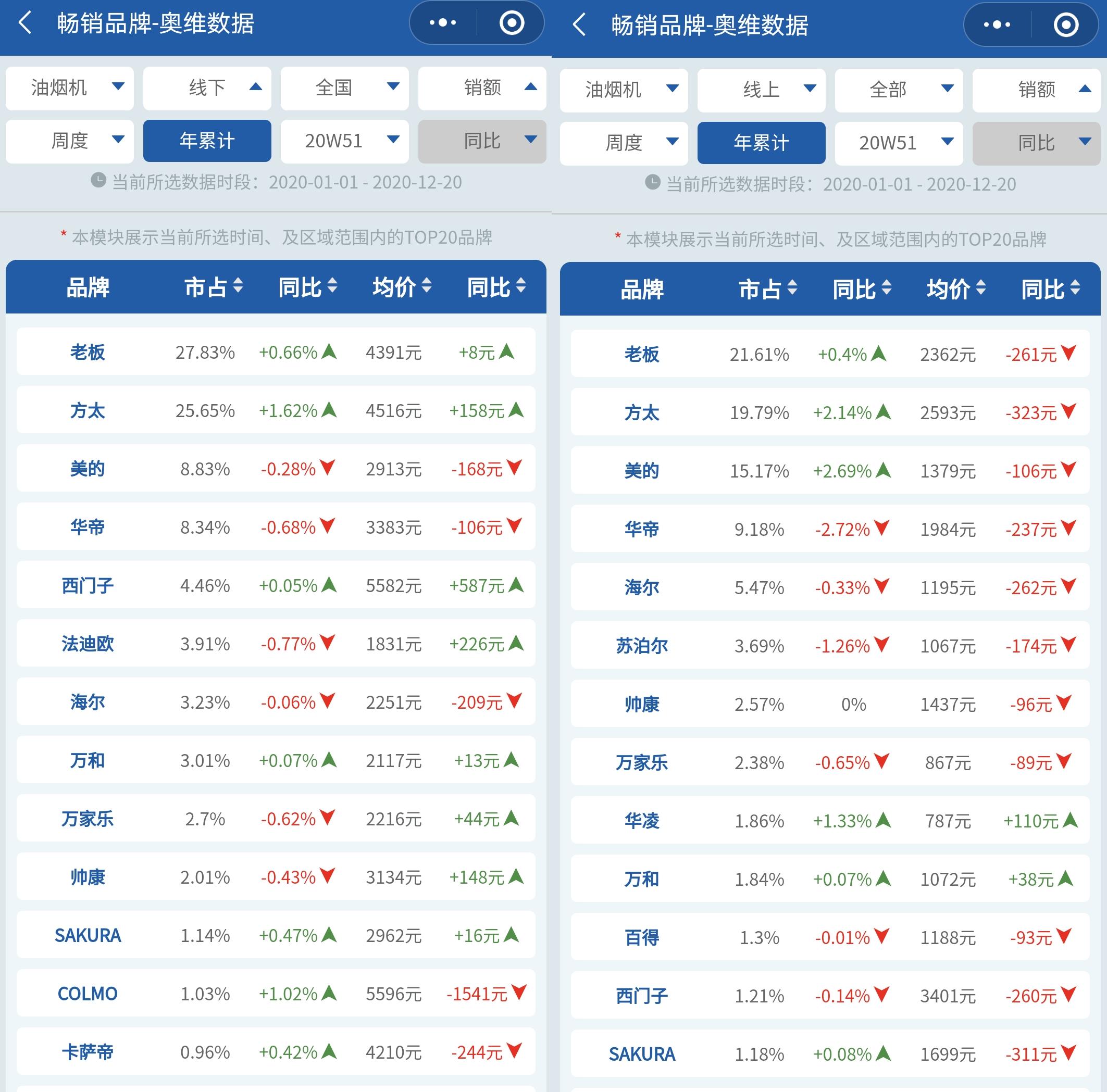Open the 20W51 week selector dropdown
The height and width of the screenshot is (1092, 1107).
pyautogui.click(x=344, y=141)
